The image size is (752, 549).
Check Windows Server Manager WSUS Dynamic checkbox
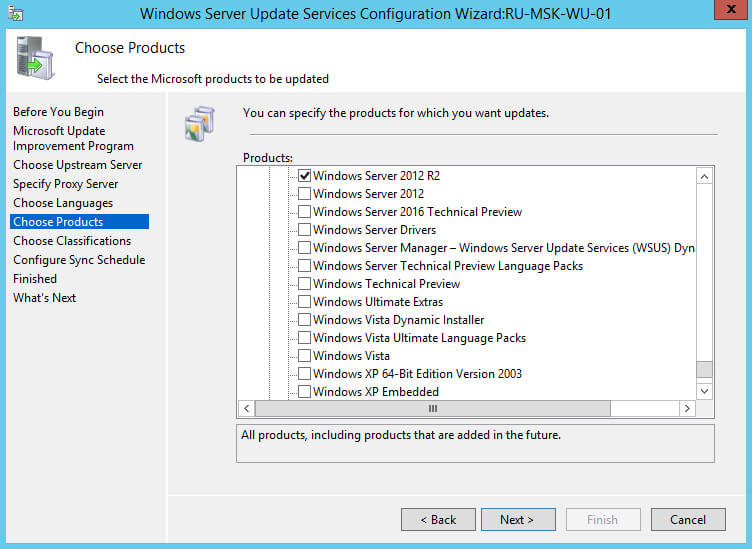(304, 247)
